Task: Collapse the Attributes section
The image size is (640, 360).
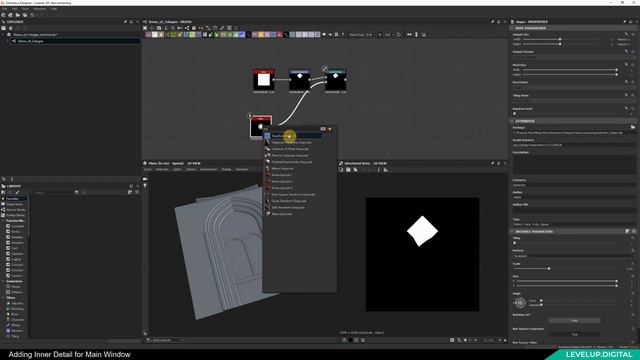Action: (x=512, y=121)
